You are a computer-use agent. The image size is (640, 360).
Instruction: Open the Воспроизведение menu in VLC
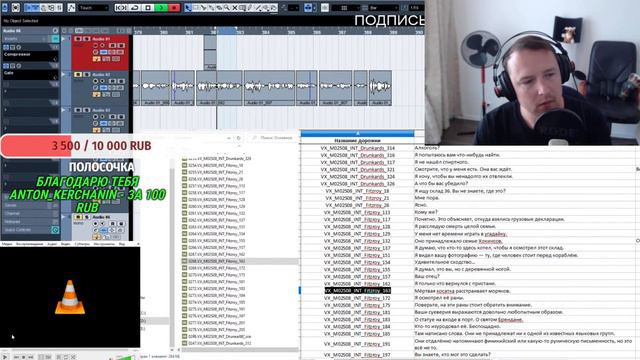29,244
